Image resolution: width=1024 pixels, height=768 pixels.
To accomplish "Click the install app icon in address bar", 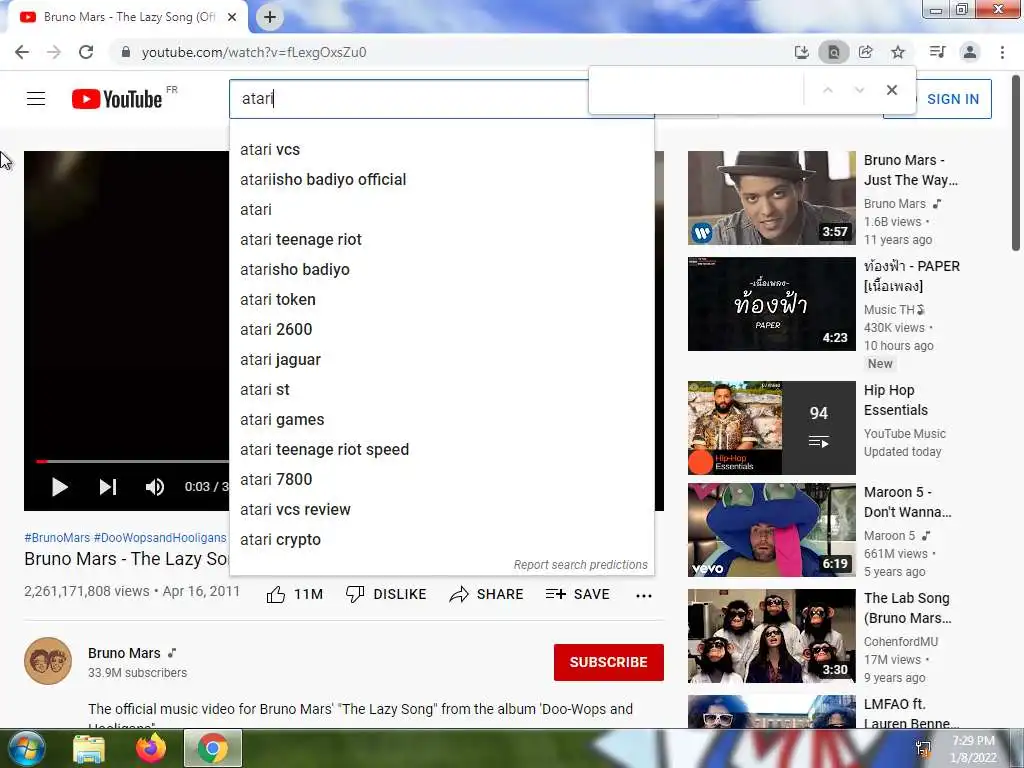I will (801, 52).
